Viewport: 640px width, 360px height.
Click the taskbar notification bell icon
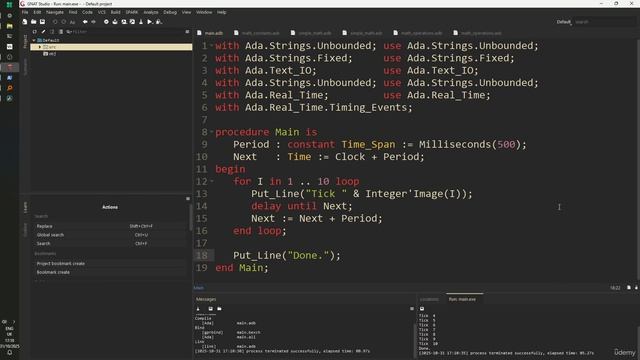point(9,353)
